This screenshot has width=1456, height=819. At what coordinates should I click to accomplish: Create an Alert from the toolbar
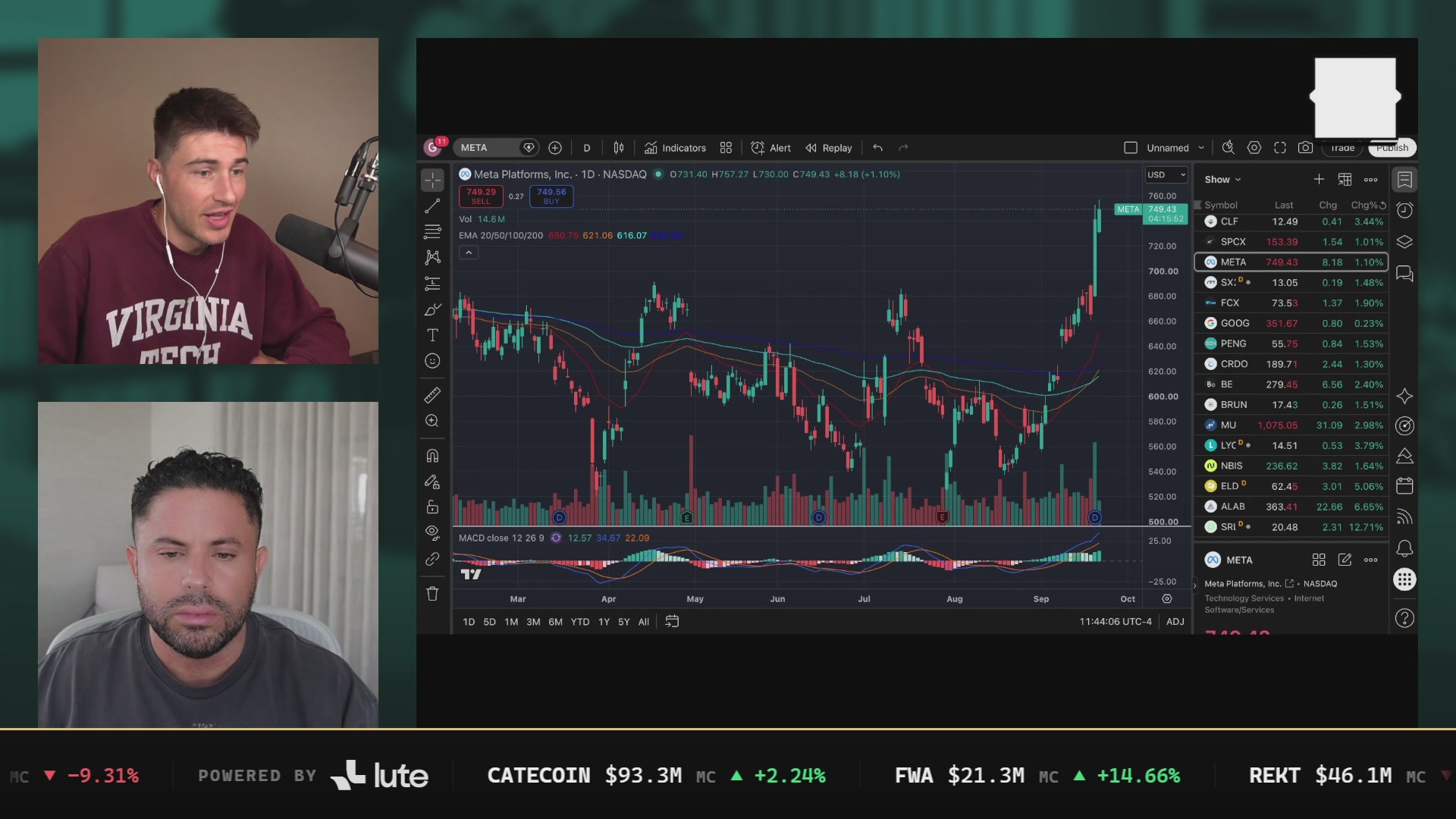coord(770,148)
